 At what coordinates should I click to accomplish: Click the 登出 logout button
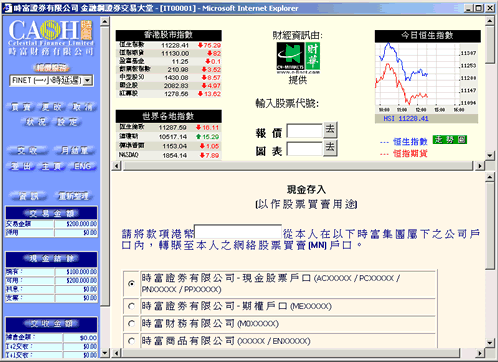pos(21,166)
